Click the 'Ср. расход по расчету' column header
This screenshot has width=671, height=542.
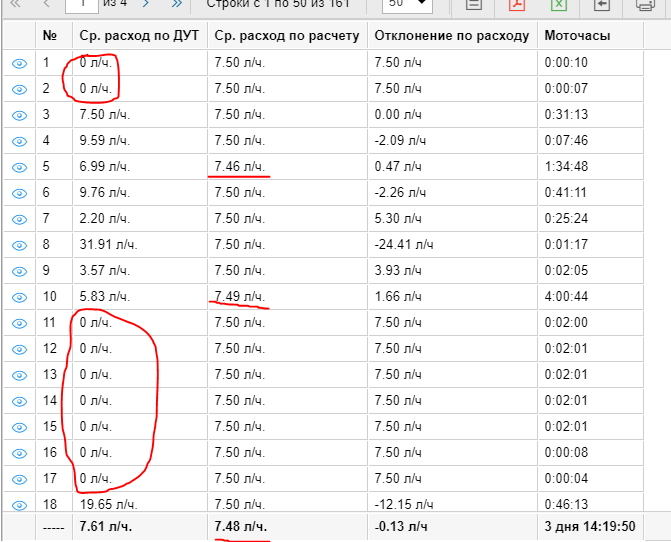[286, 36]
